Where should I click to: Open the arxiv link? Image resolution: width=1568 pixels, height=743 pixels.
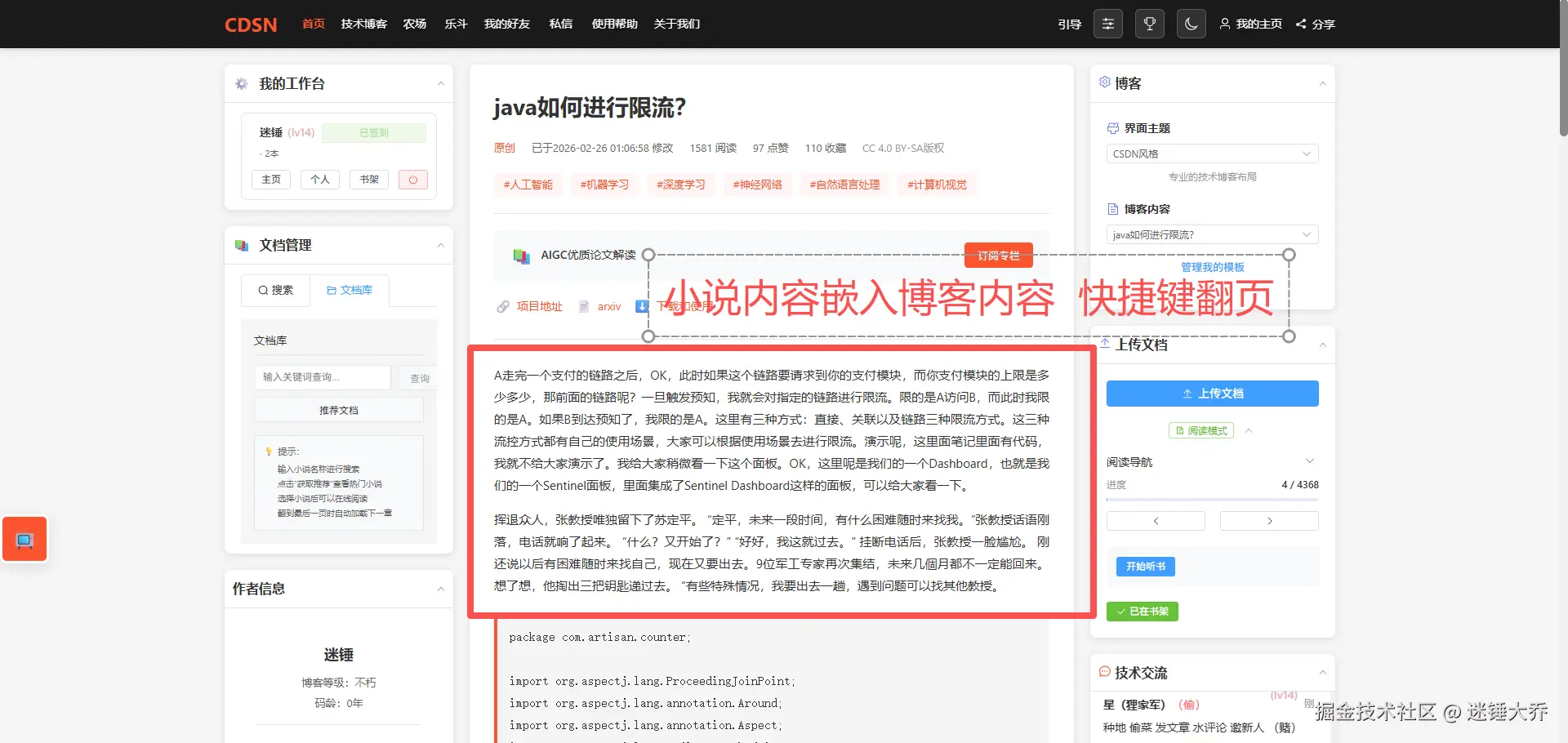coord(609,306)
